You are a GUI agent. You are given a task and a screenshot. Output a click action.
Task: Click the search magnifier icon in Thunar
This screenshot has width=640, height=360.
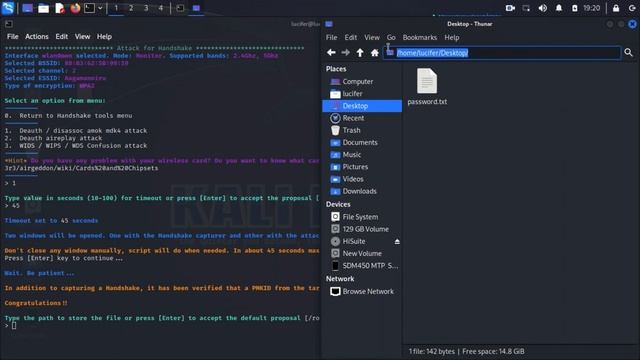pyautogui.click(x=629, y=53)
